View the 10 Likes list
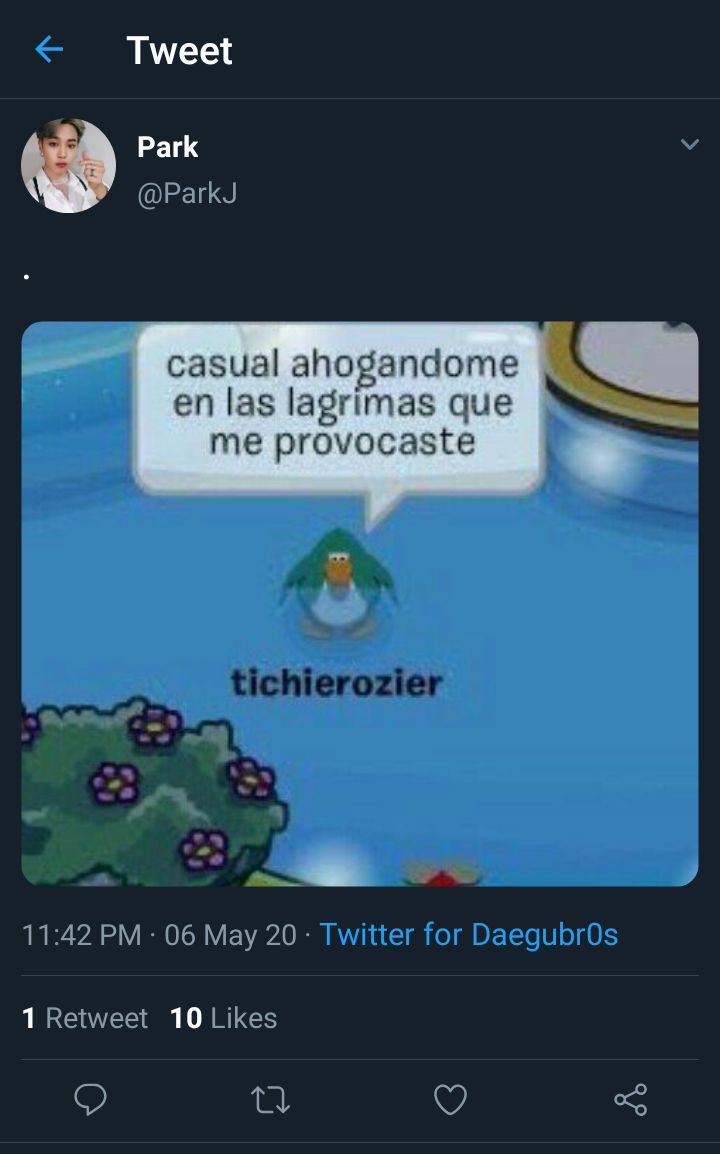 pyautogui.click(x=224, y=1018)
